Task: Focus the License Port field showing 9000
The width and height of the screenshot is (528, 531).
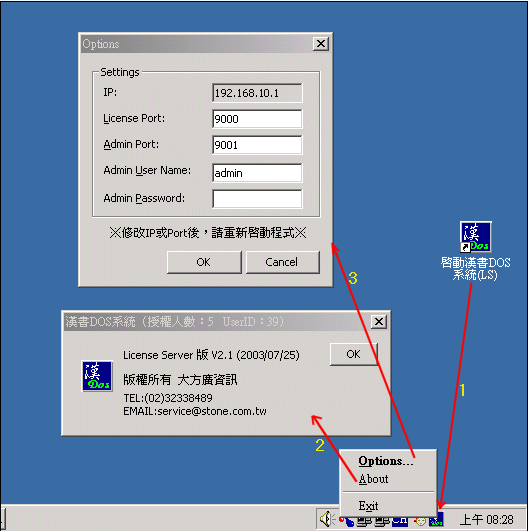Action: 257,119
